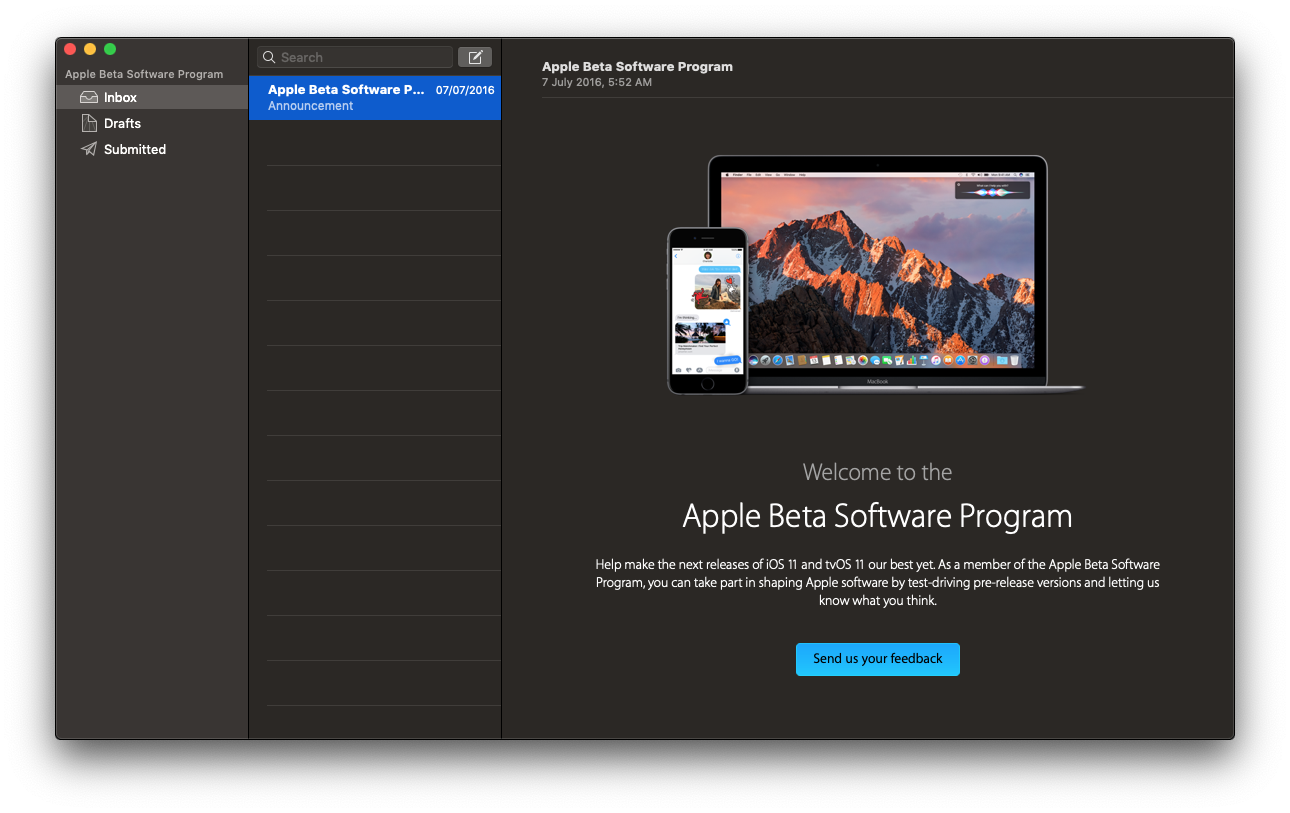1290x813 pixels.
Task: Click the MacBook and iPhone promo image
Action: 876,275
